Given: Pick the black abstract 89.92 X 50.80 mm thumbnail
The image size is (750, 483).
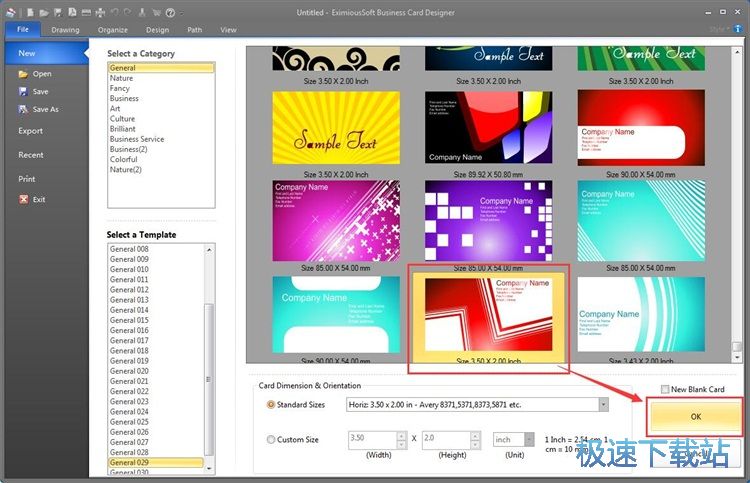Looking at the screenshot, I should point(488,128).
